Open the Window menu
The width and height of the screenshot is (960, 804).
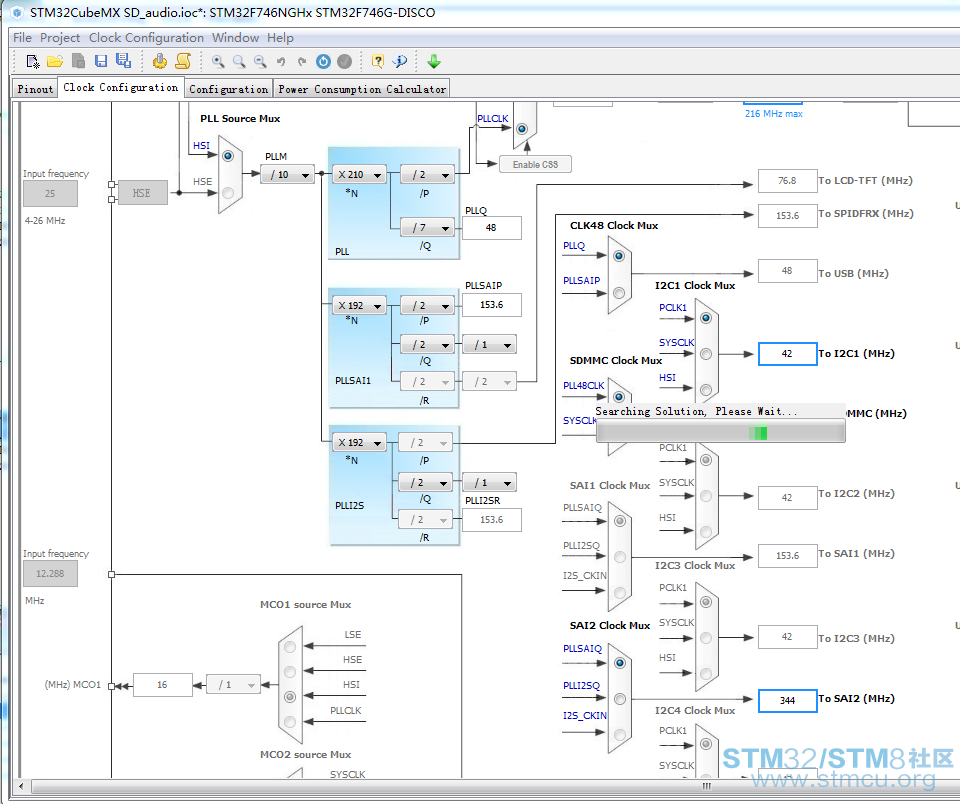(235, 37)
